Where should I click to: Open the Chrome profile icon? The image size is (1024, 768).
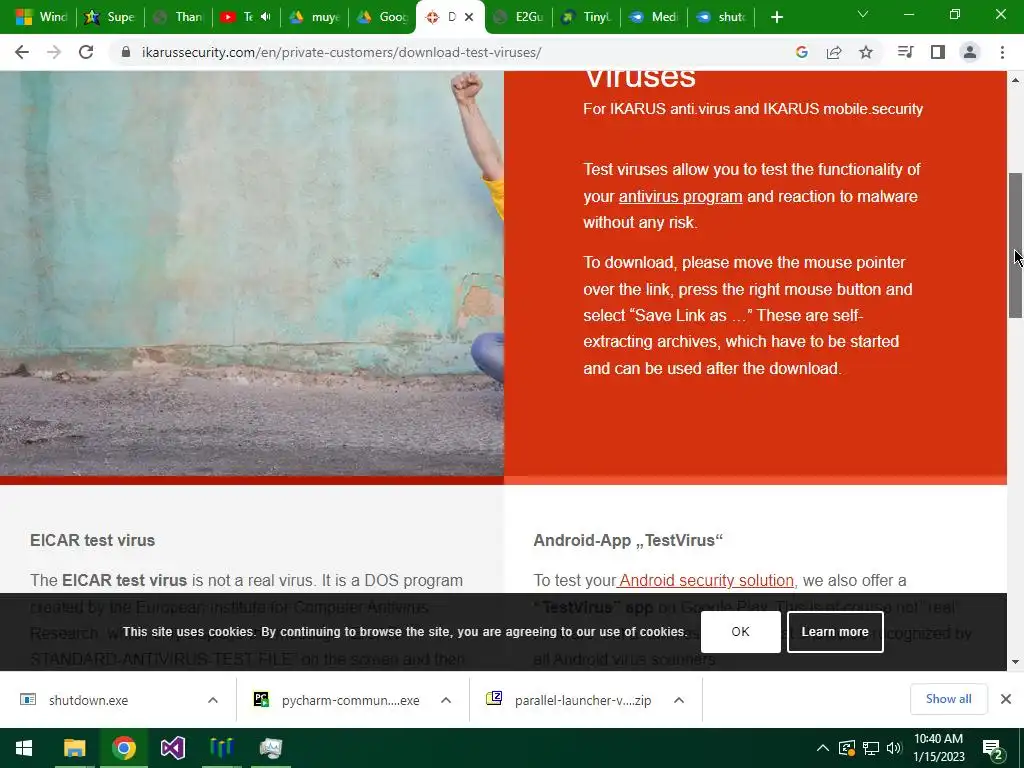[x=970, y=52]
